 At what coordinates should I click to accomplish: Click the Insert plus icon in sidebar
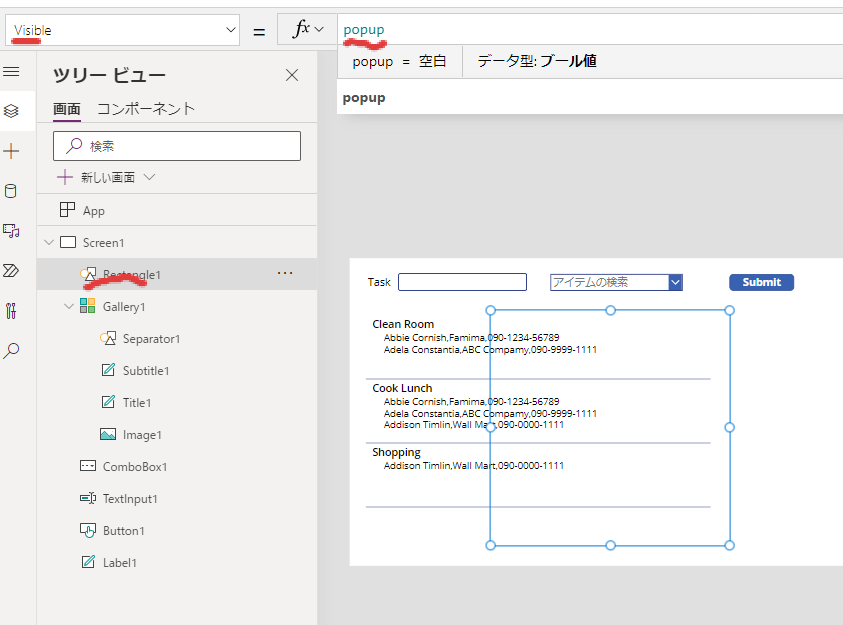pos(11,151)
